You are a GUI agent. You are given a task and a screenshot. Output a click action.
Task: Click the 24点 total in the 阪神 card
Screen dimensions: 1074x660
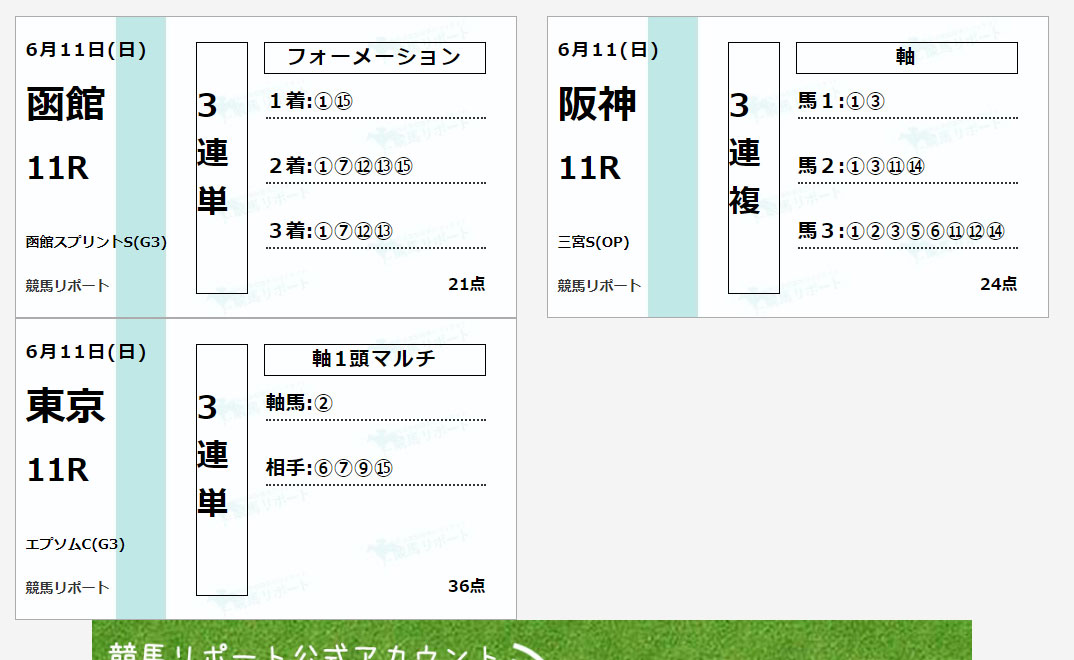[998, 284]
